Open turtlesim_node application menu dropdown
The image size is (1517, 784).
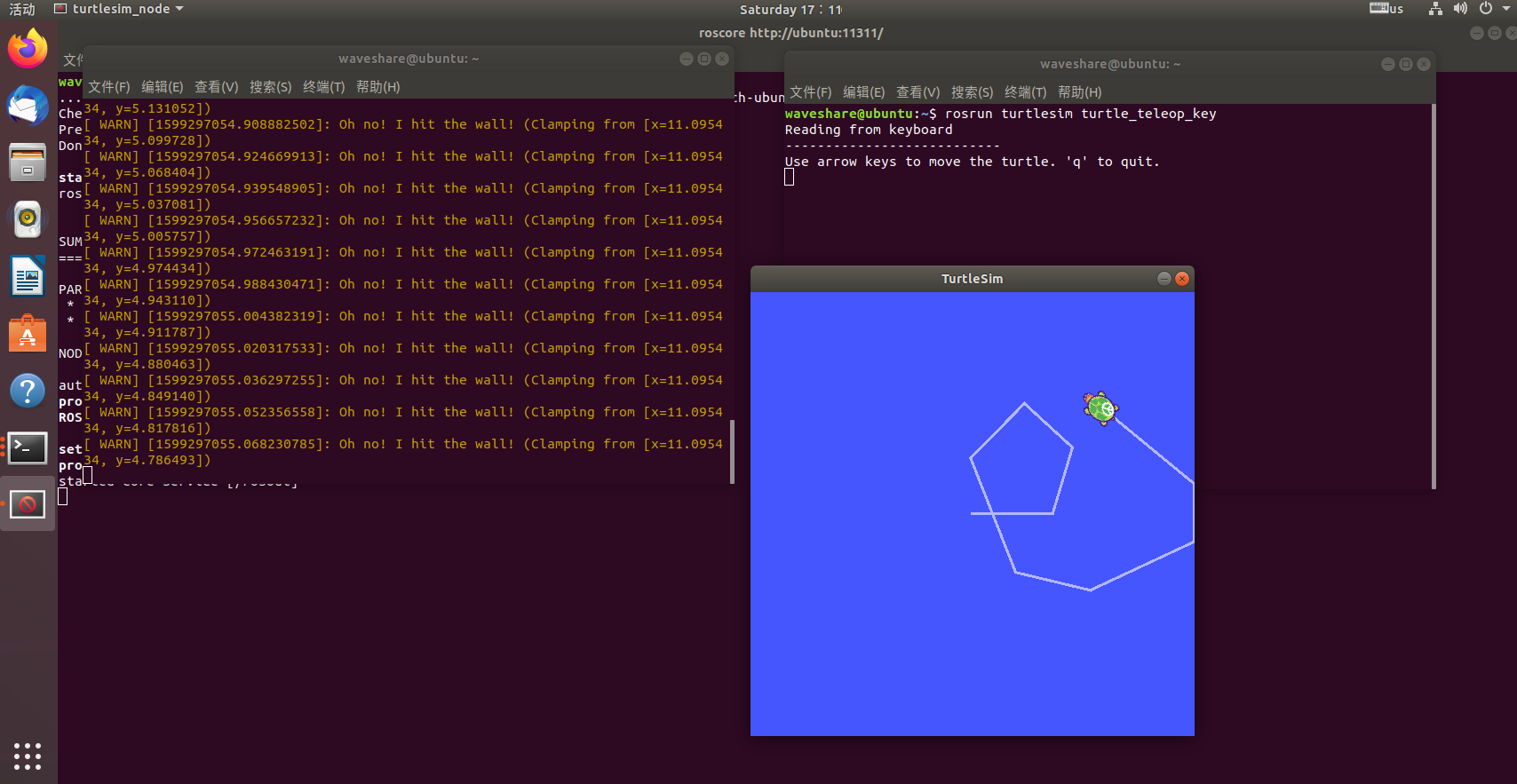coord(119,9)
